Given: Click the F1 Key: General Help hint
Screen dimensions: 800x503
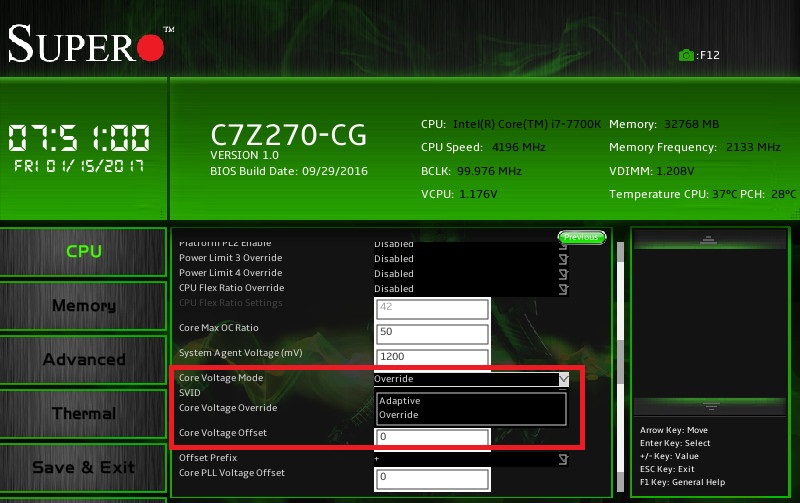Looking at the screenshot, I should click(683, 482).
